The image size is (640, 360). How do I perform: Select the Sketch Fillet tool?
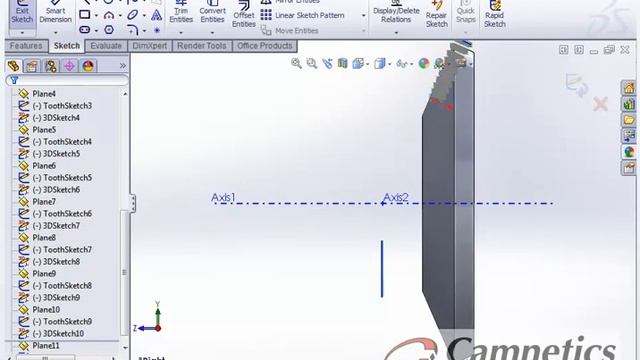pos(133,30)
